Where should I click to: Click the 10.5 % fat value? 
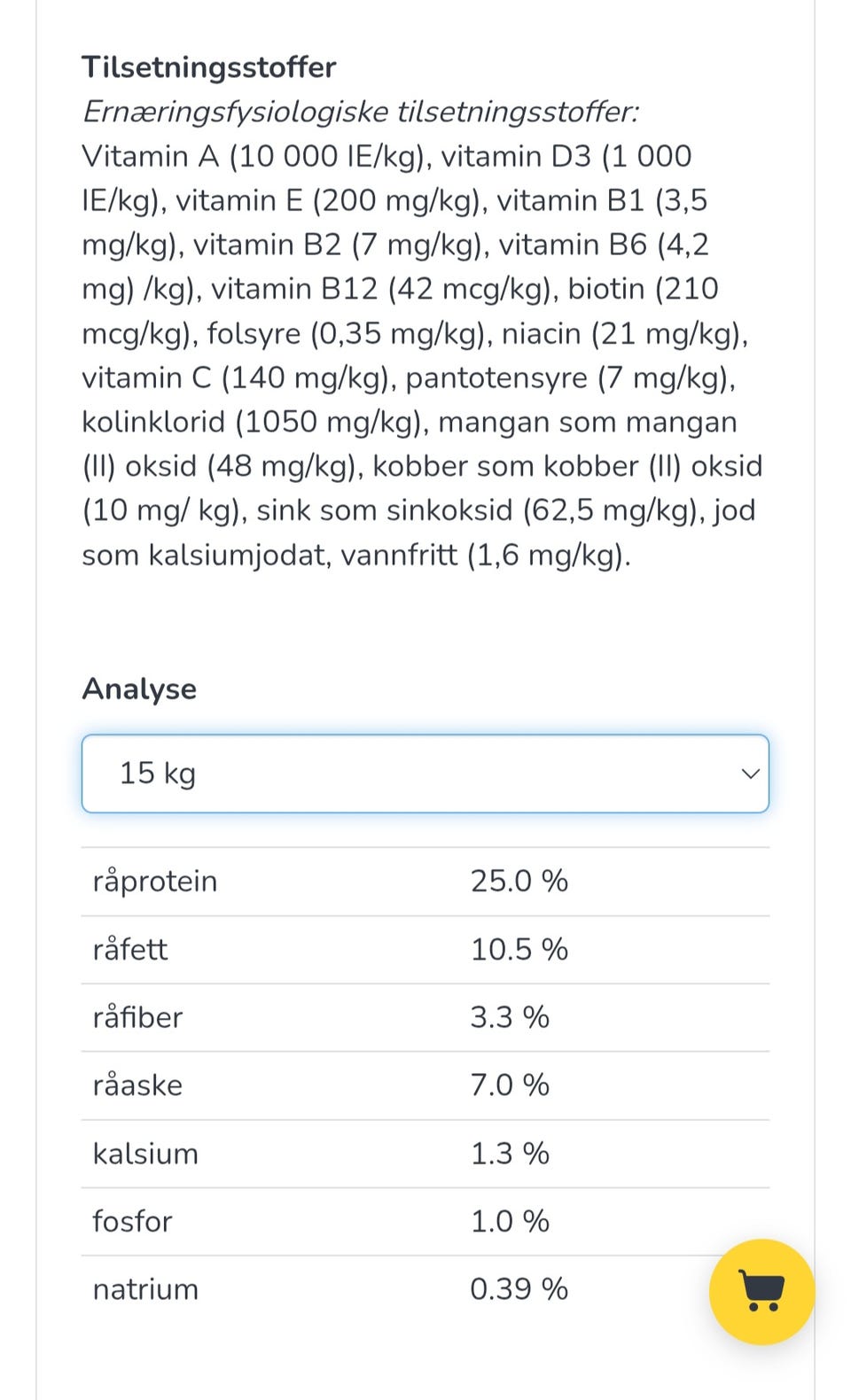[x=519, y=949]
